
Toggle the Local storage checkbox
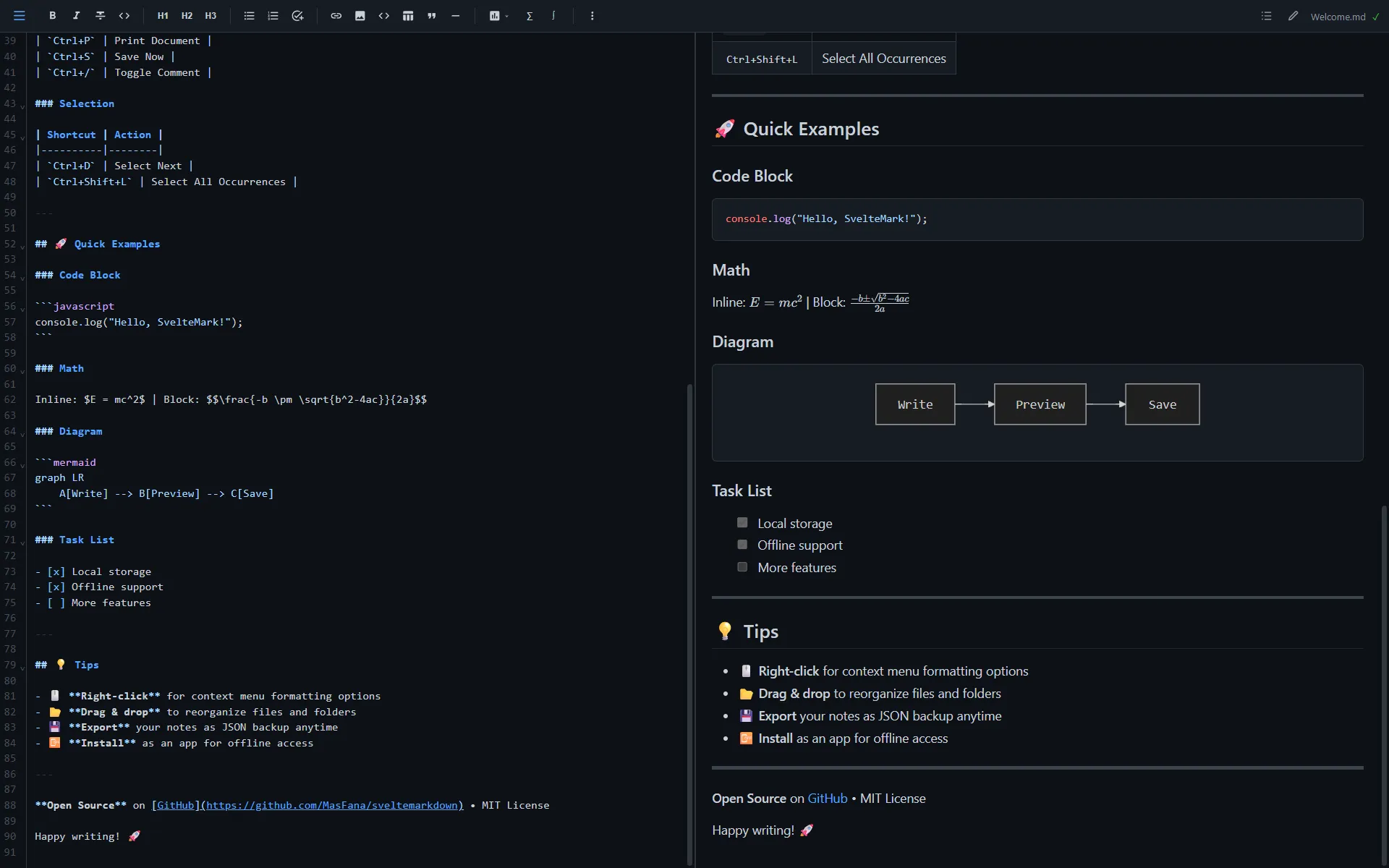pyautogui.click(x=742, y=522)
